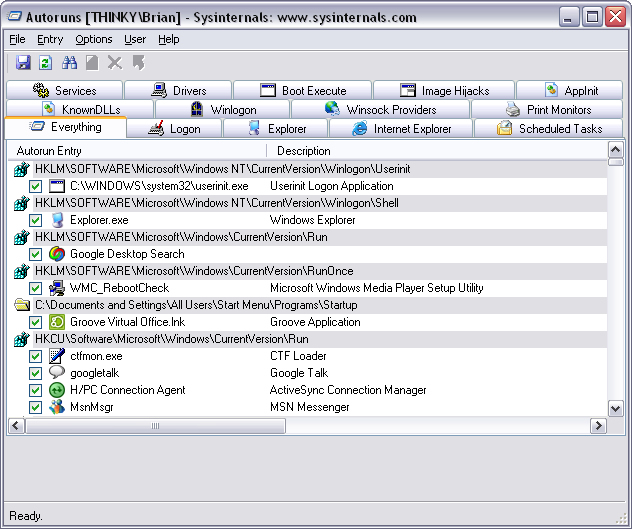
Task: Sort by the Description column header
Action: tap(304, 151)
